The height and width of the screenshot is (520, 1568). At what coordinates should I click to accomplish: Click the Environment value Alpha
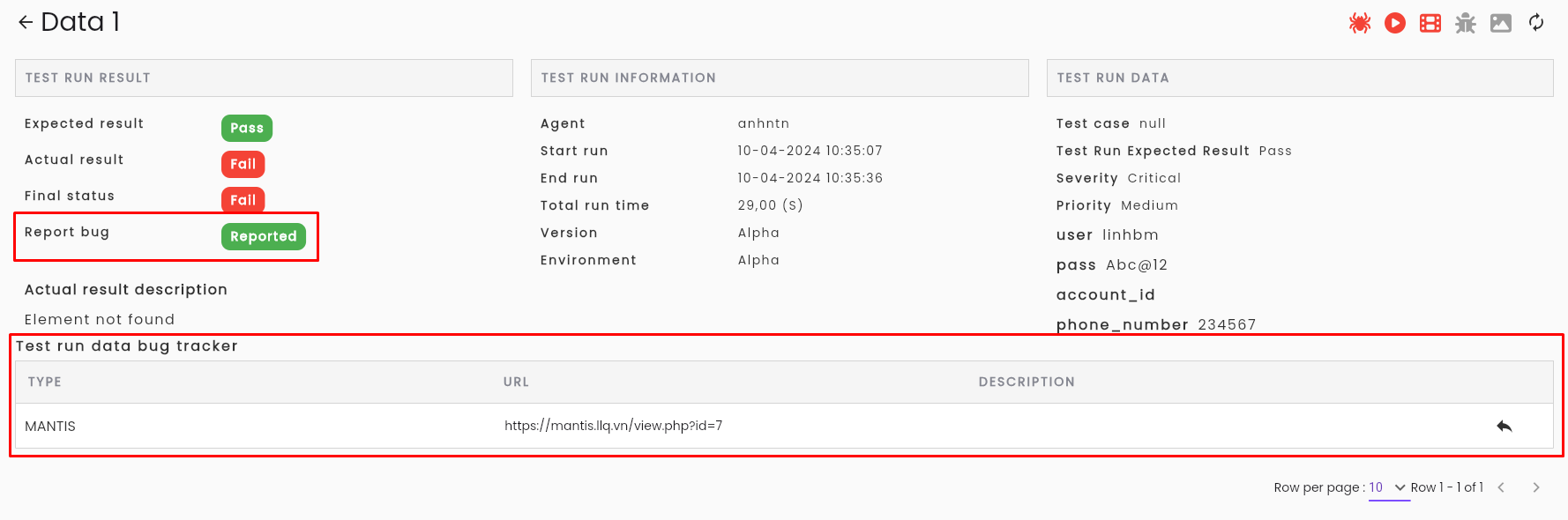pos(758,260)
